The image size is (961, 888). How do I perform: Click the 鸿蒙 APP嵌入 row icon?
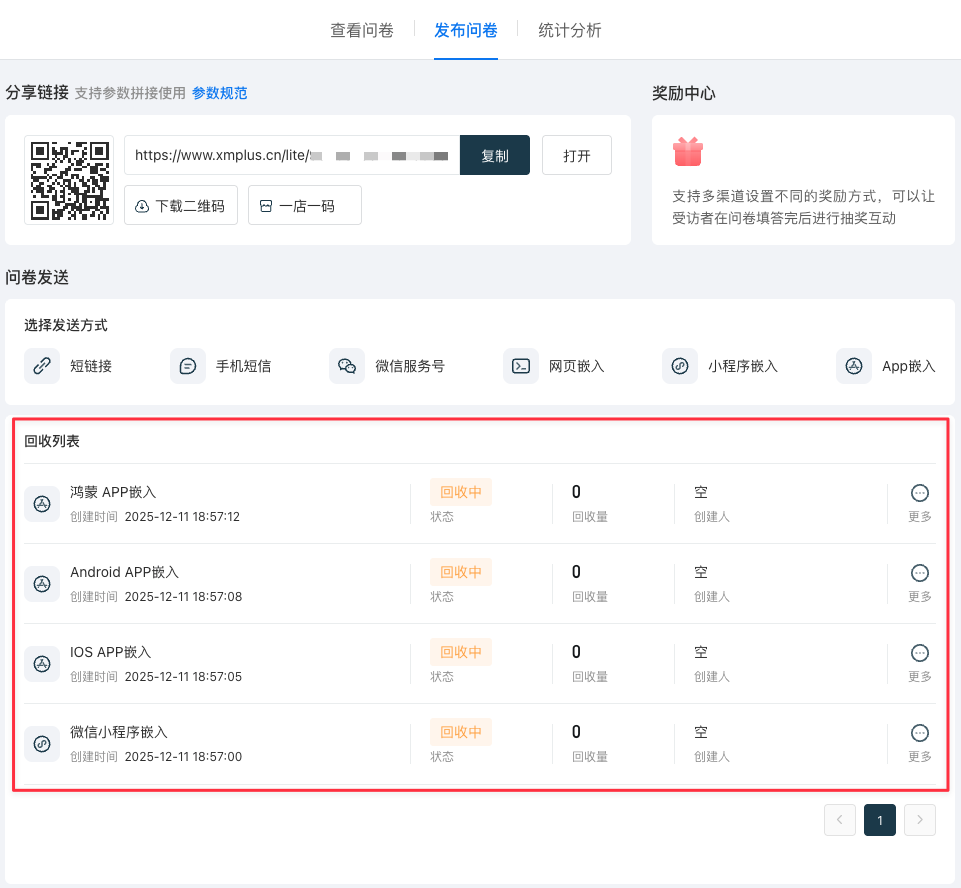[x=42, y=503]
